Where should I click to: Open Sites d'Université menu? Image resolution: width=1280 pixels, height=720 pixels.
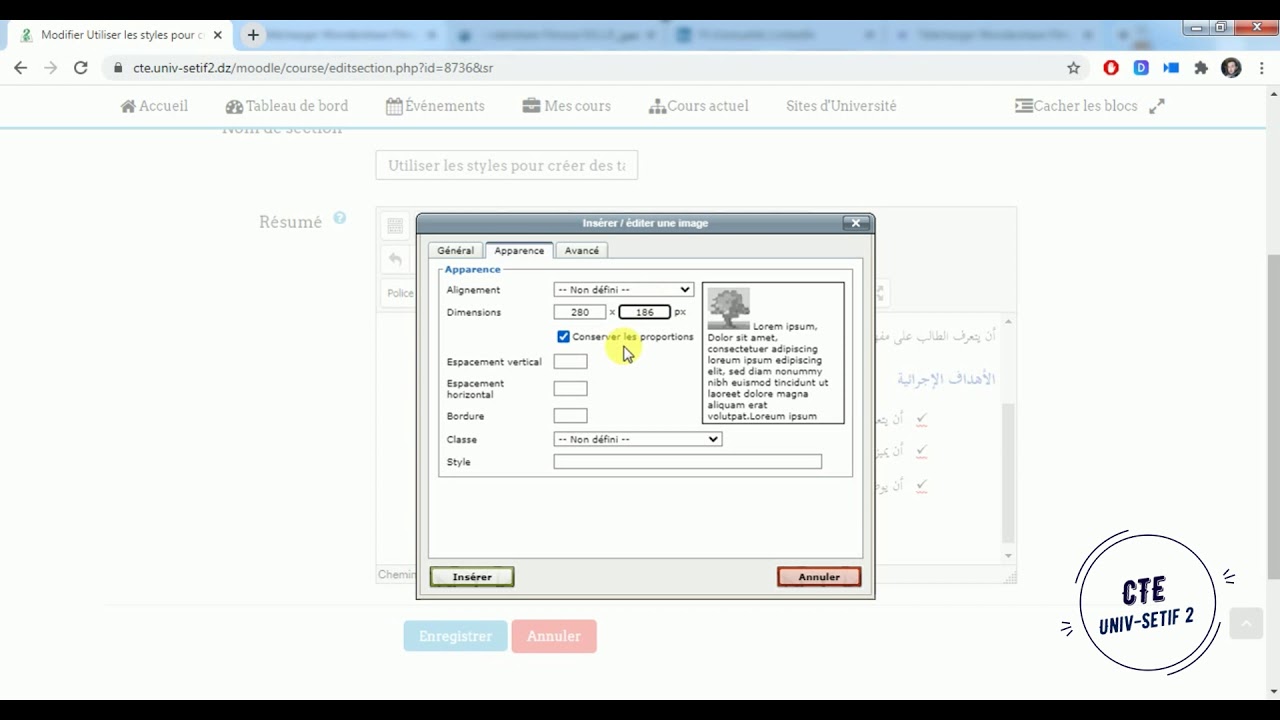click(x=841, y=106)
